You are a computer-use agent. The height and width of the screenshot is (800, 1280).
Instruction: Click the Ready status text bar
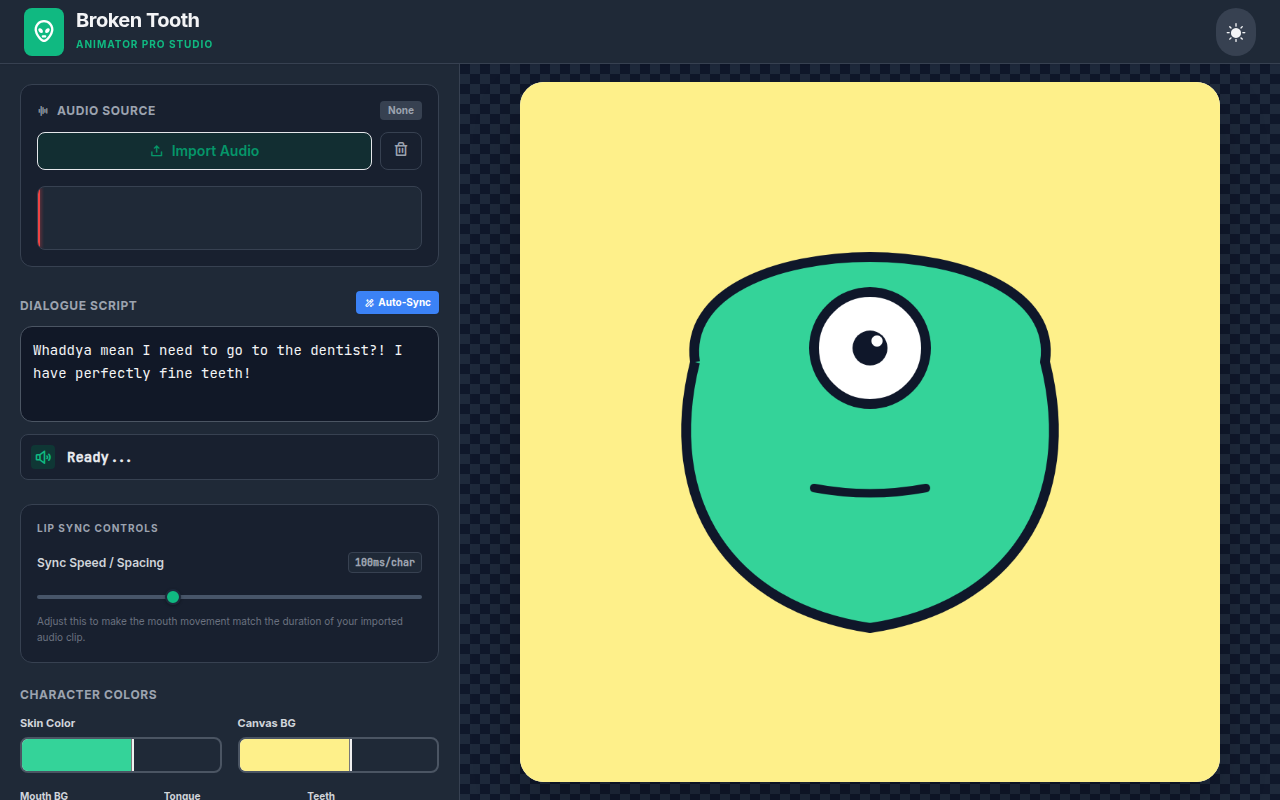click(229, 457)
